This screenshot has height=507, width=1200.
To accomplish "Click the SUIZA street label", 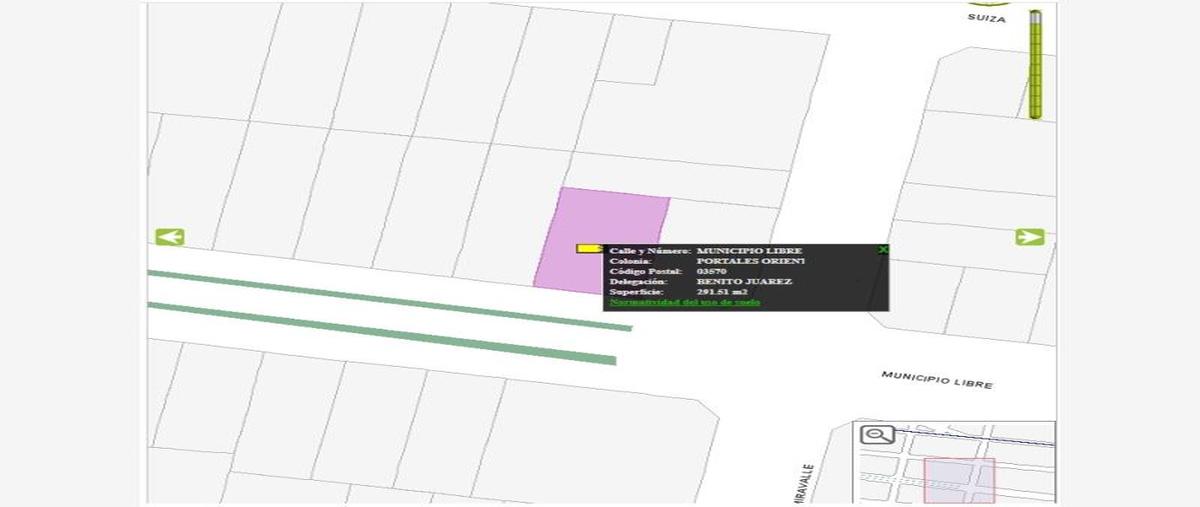I will pos(986,18).
